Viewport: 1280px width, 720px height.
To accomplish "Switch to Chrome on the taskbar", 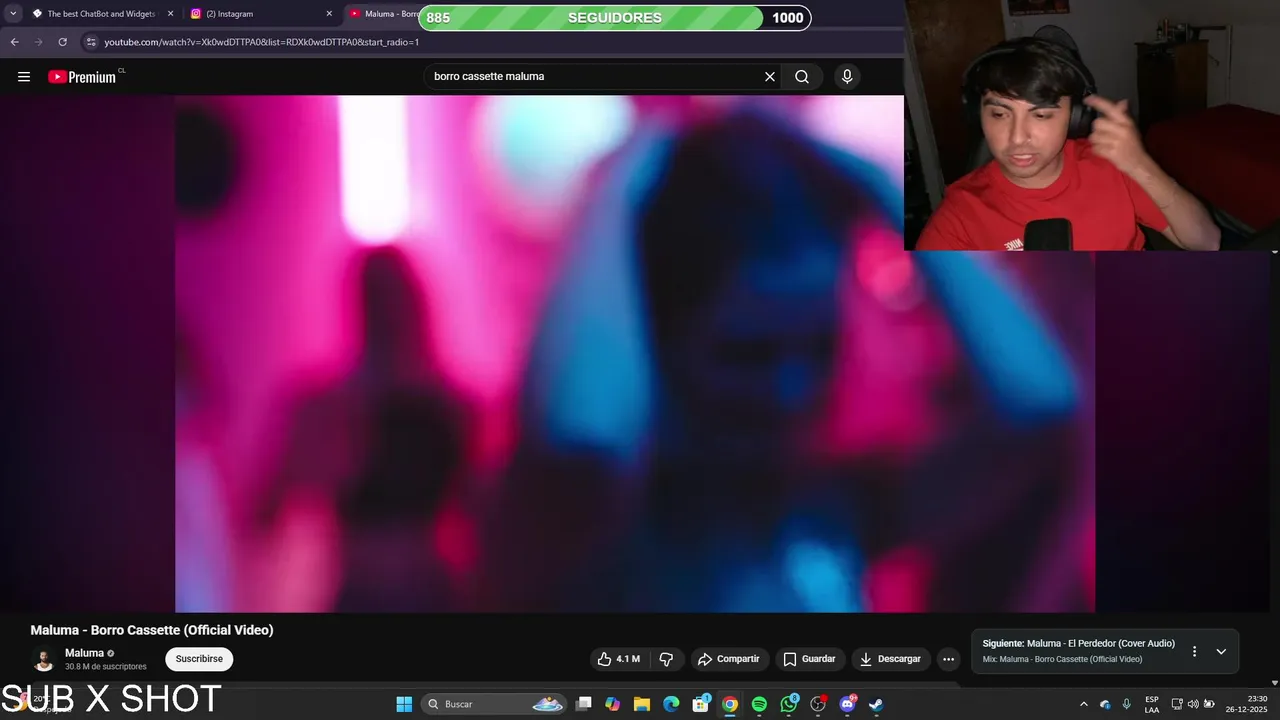I will coord(730,704).
